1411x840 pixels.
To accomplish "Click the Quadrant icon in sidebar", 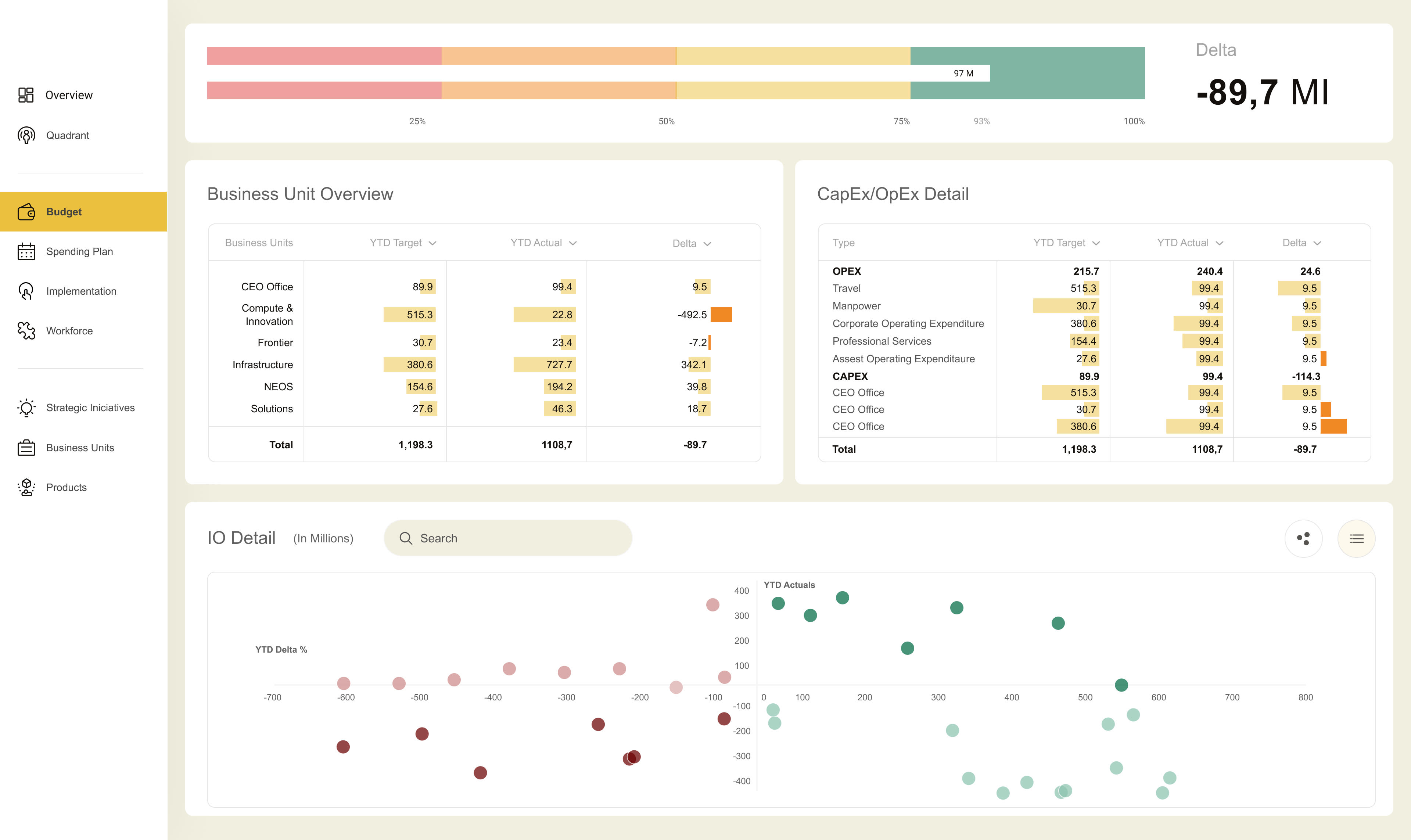I will (x=26, y=135).
